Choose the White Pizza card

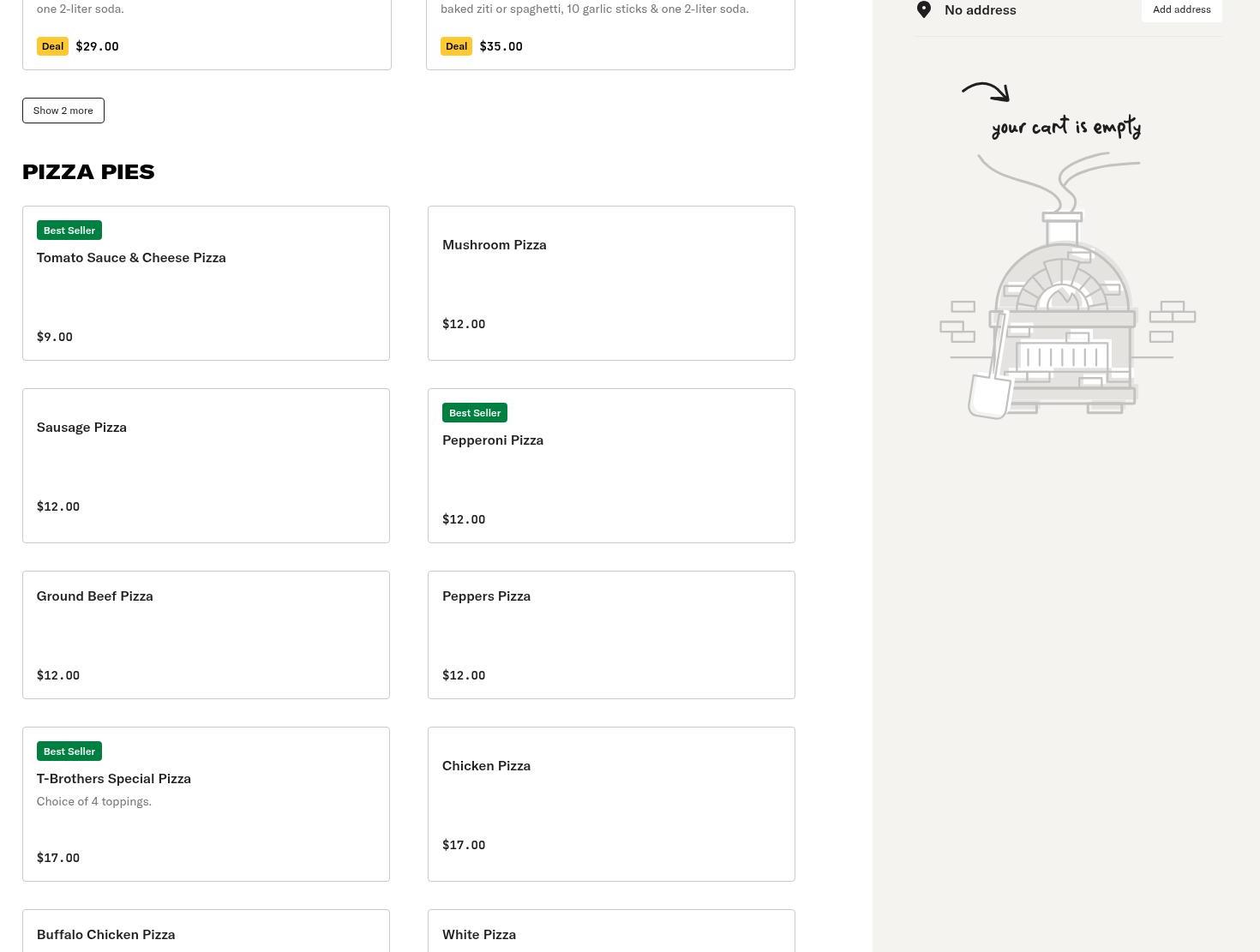611,932
